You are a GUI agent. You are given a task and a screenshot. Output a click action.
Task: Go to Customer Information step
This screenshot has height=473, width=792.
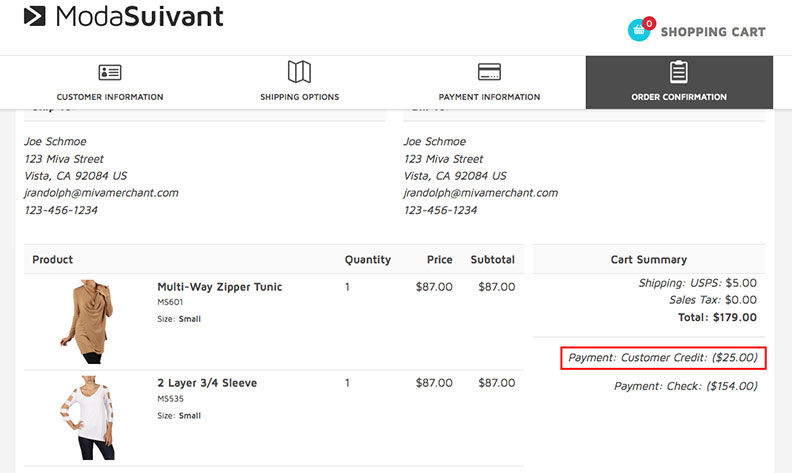coord(110,82)
